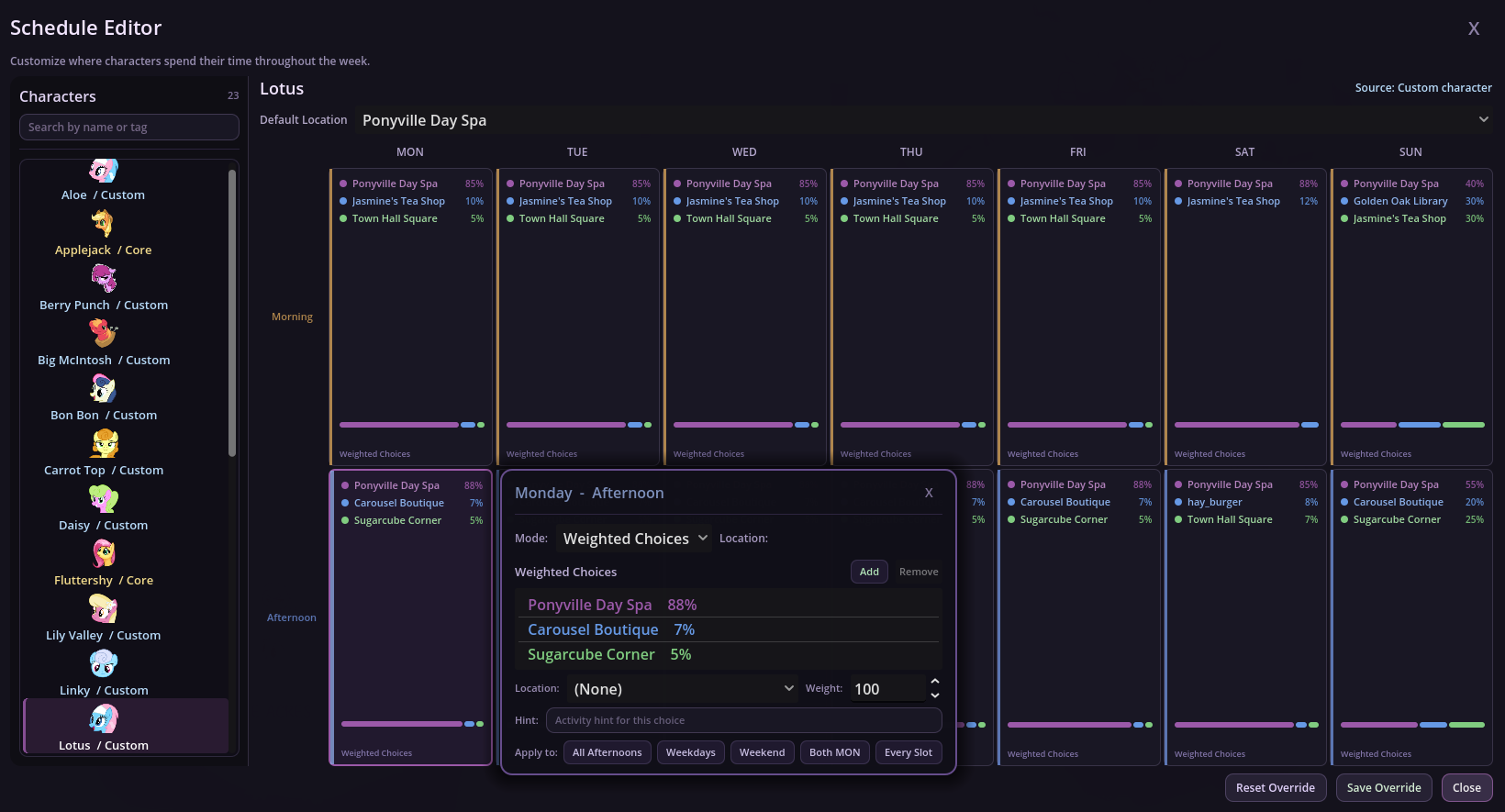Image resolution: width=1505 pixels, height=812 pixels.
Task: Click the character list scrollbar
Action: coord(232,313)
